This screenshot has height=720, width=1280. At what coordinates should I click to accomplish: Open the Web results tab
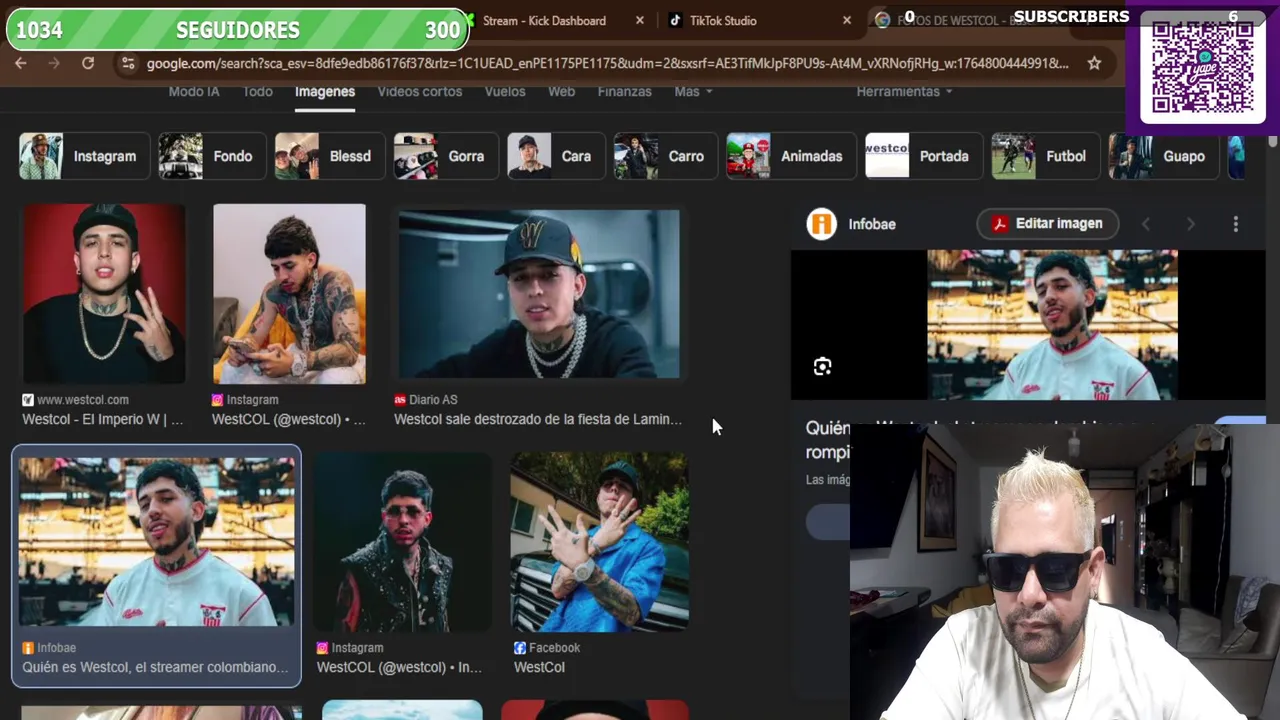(561, 91)
